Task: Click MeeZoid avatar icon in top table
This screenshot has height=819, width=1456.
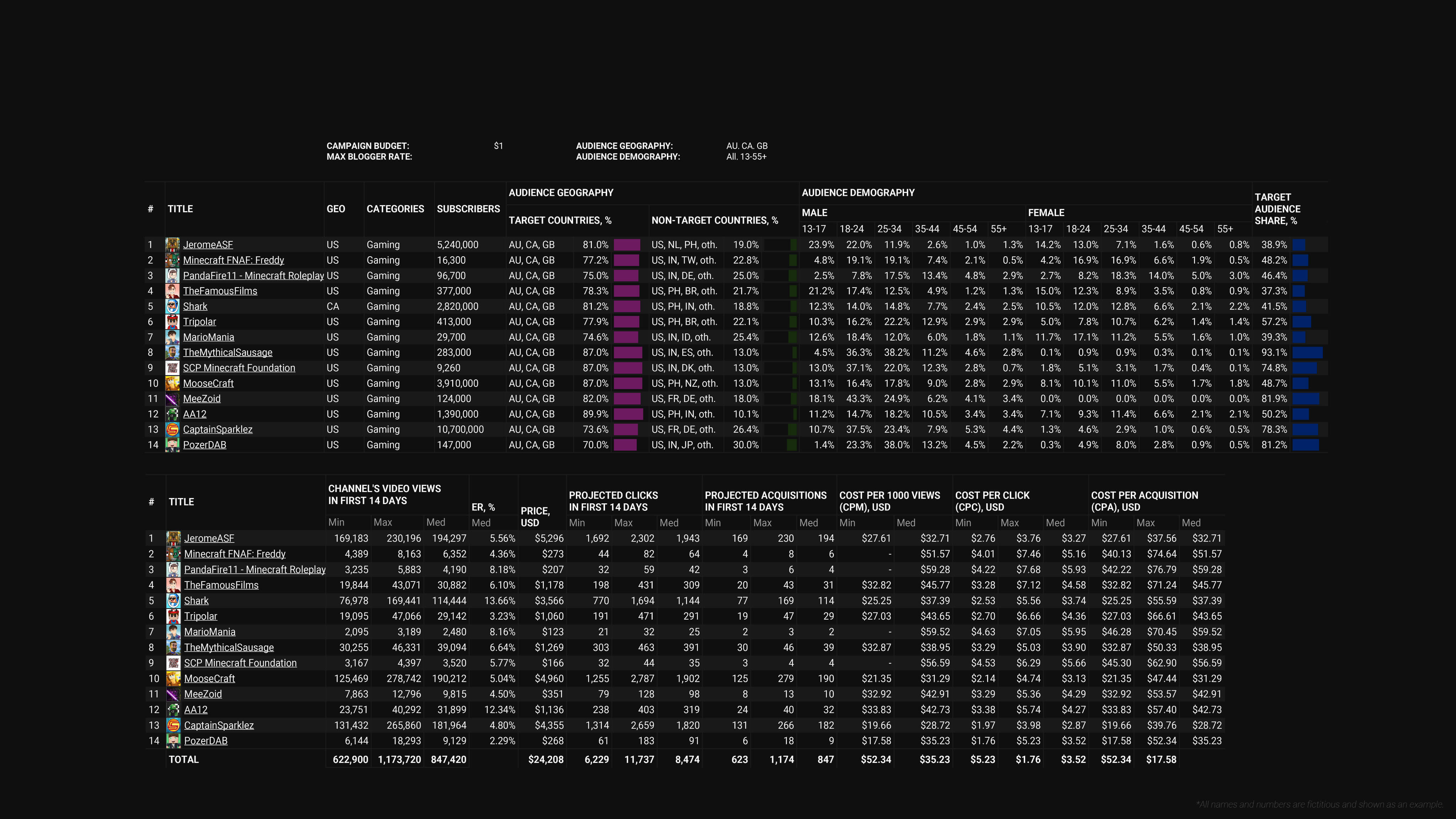Action: (172, 398)
